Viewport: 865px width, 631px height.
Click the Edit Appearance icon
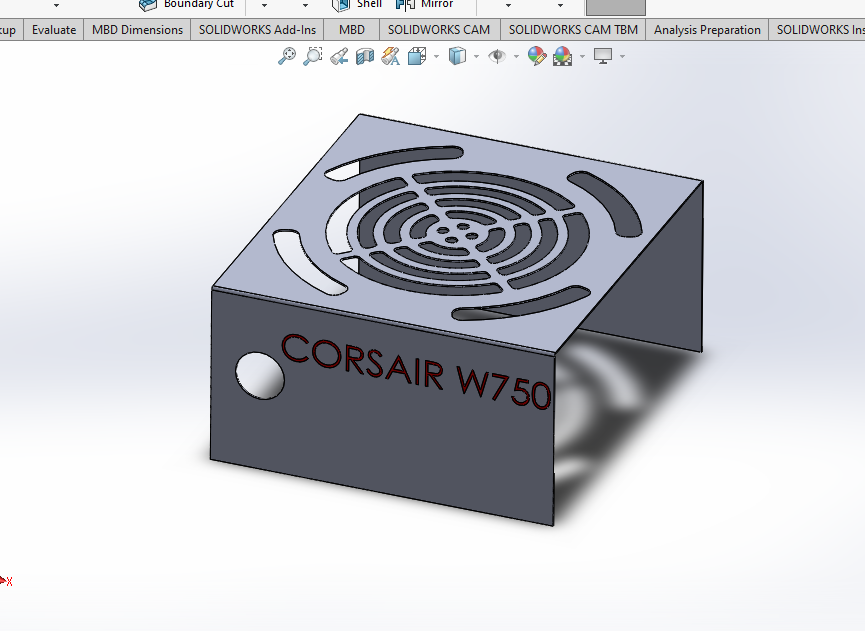[537, 57]
